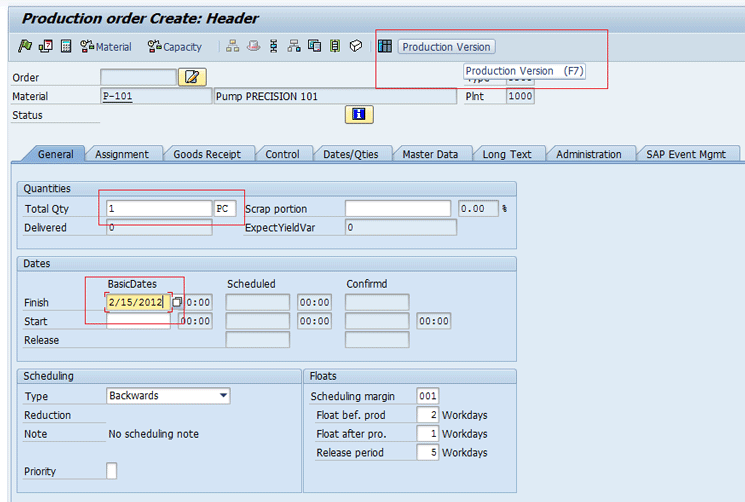Click the Total Qty input field
The width and height of the screenshot is (745, 502).
tap(158, 209)
